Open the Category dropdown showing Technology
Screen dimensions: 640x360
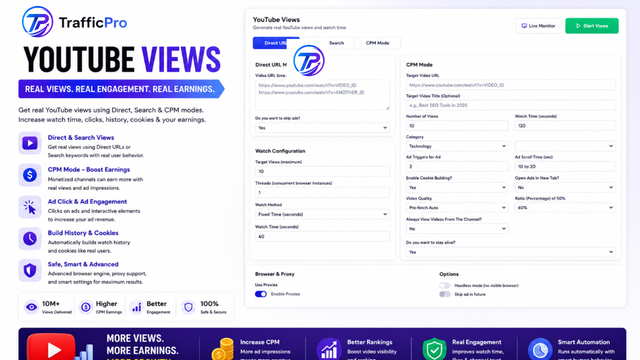point(457,146)
